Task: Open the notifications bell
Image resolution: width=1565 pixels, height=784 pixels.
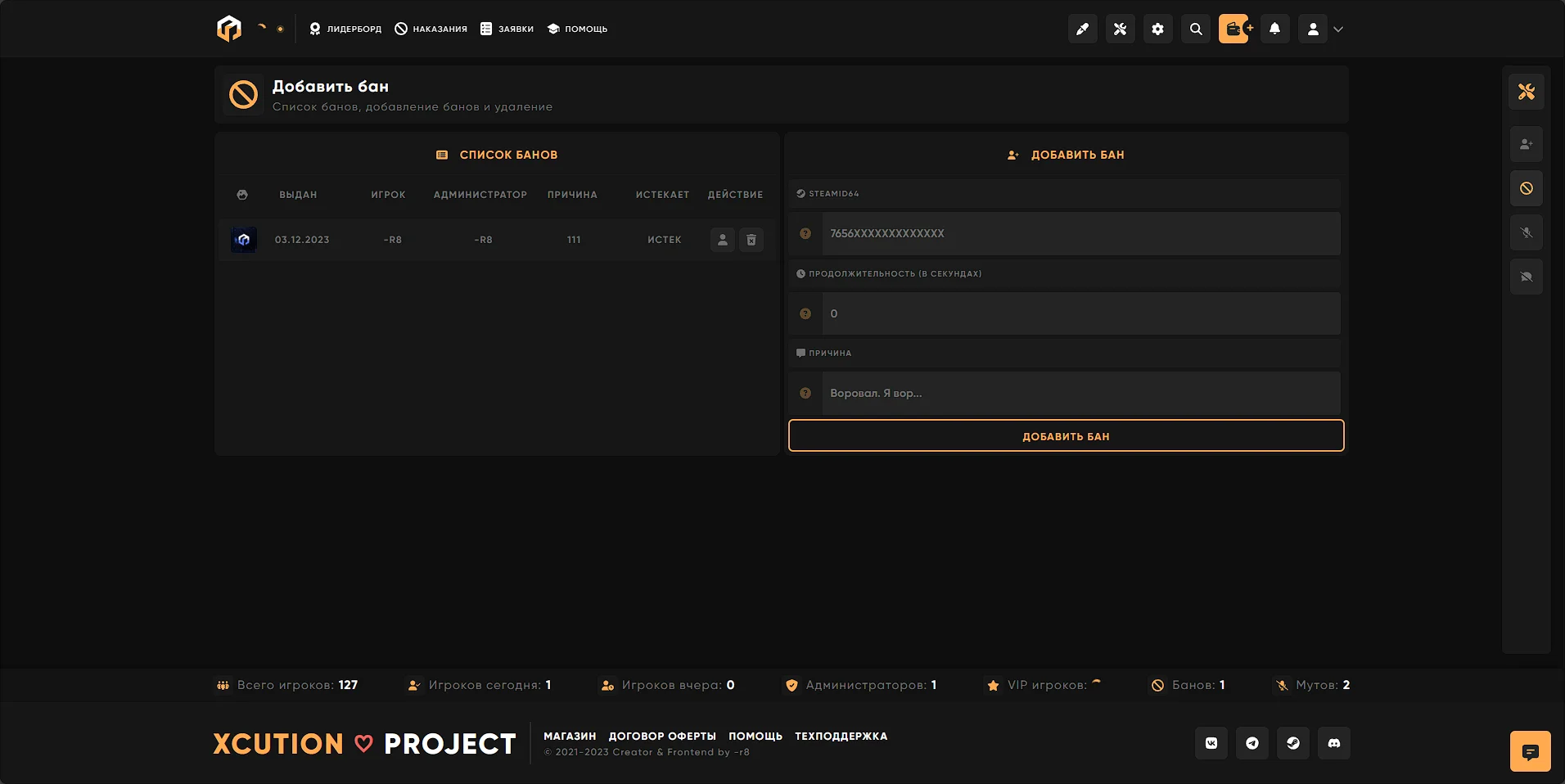Action: (x=1274, y=29)
